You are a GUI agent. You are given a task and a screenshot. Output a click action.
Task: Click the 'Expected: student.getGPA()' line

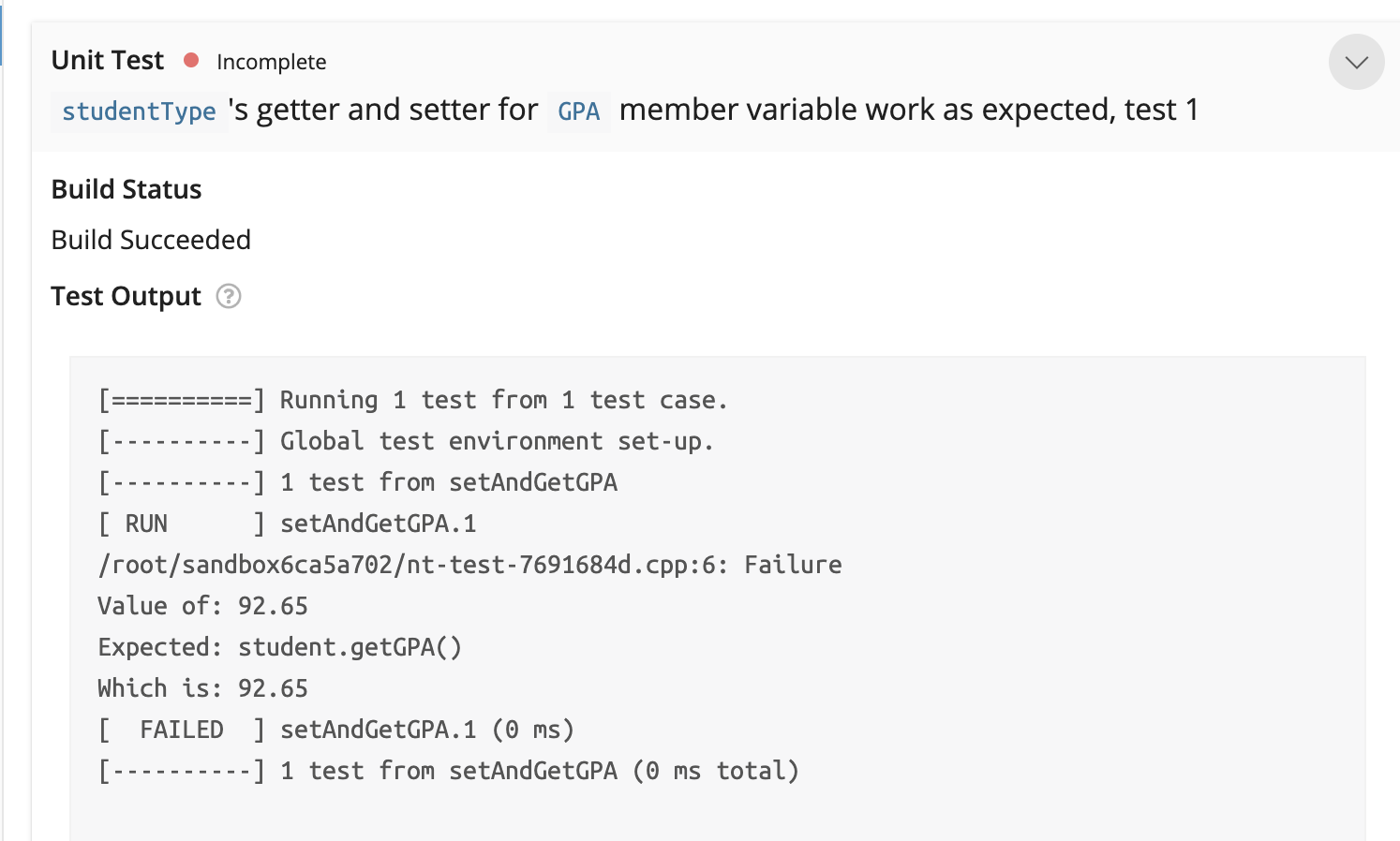pos(279,647)
